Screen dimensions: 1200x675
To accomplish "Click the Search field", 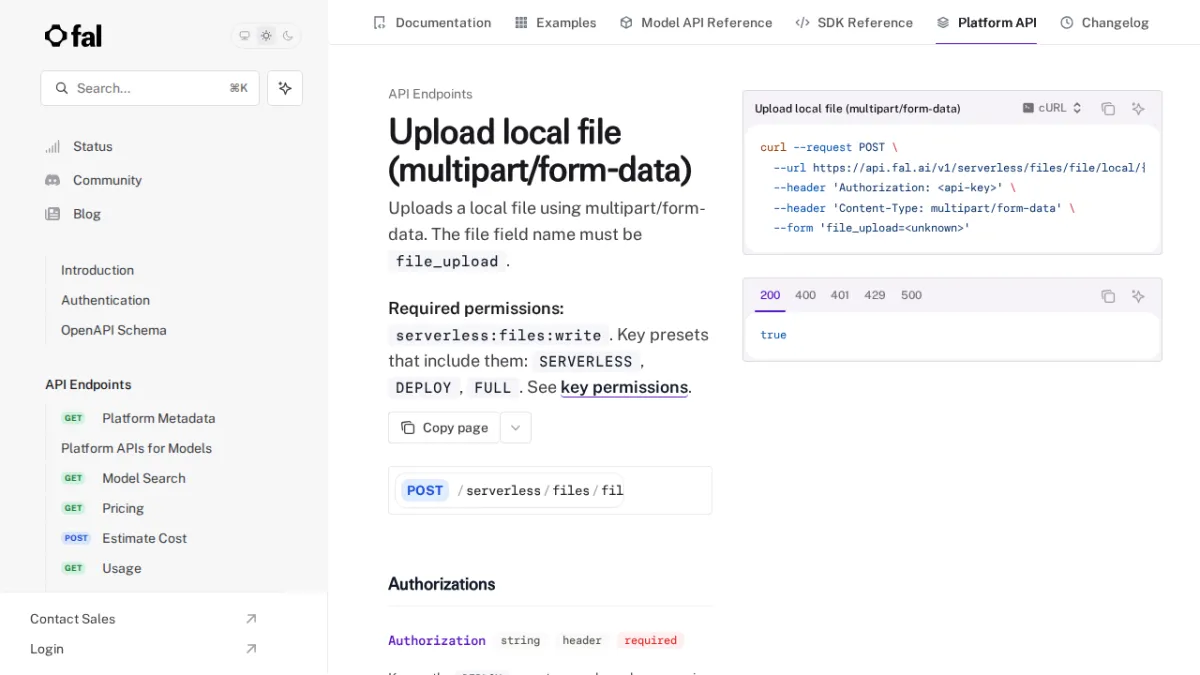I will 150,88.
